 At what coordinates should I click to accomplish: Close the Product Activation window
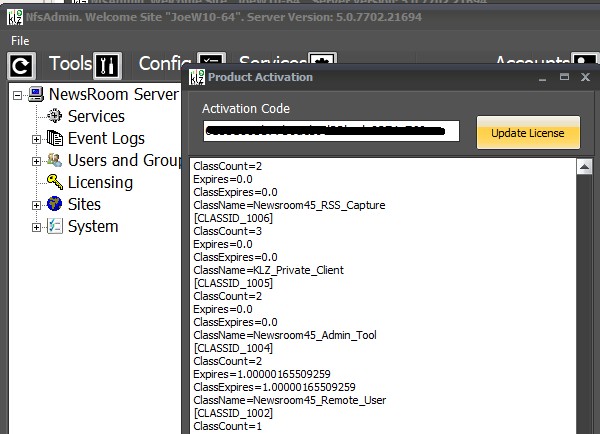(x=585, y=77)
